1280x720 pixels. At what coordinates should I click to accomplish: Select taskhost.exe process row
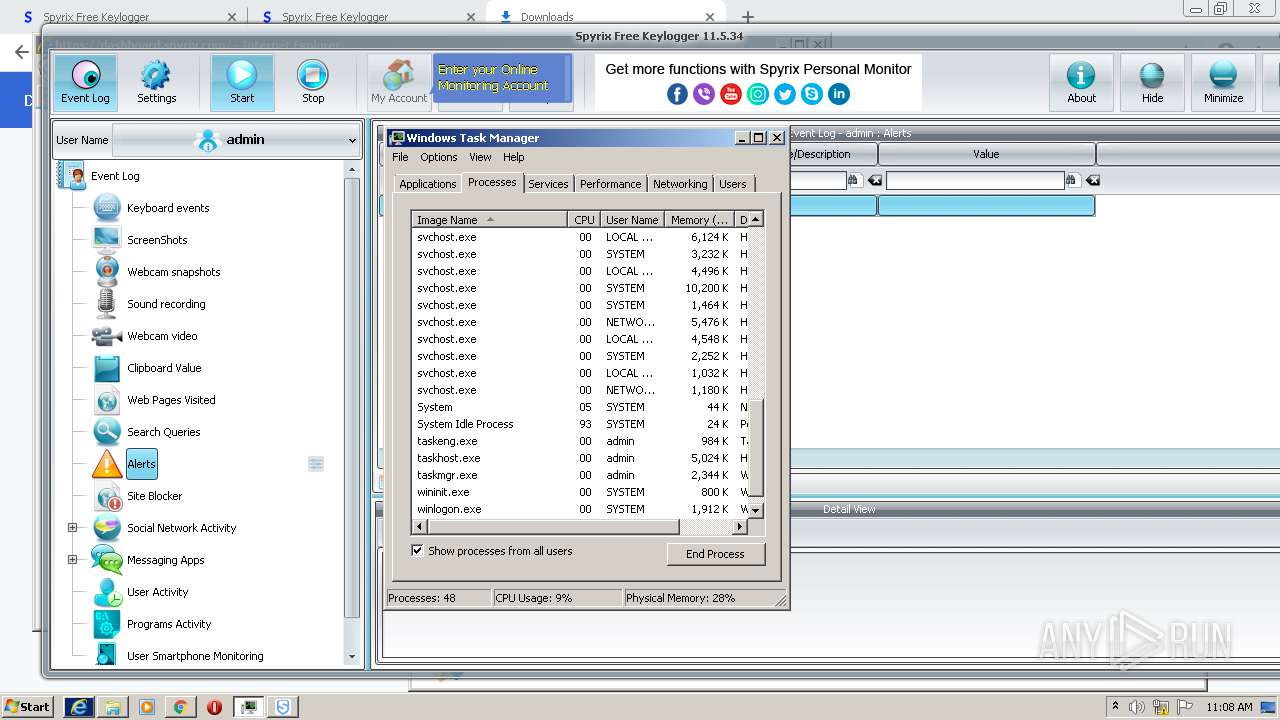[581, 458]
